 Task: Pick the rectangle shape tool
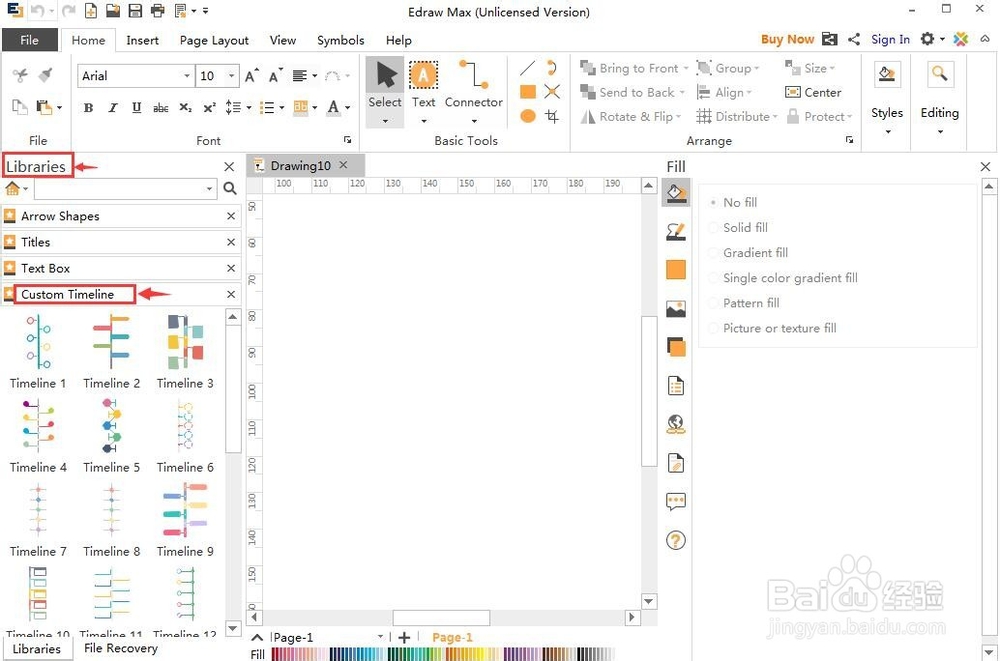tap(527, 92)
